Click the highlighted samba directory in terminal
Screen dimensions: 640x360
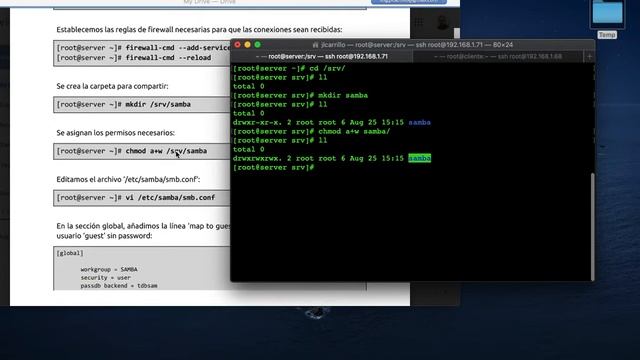click(x=420, y=158)
